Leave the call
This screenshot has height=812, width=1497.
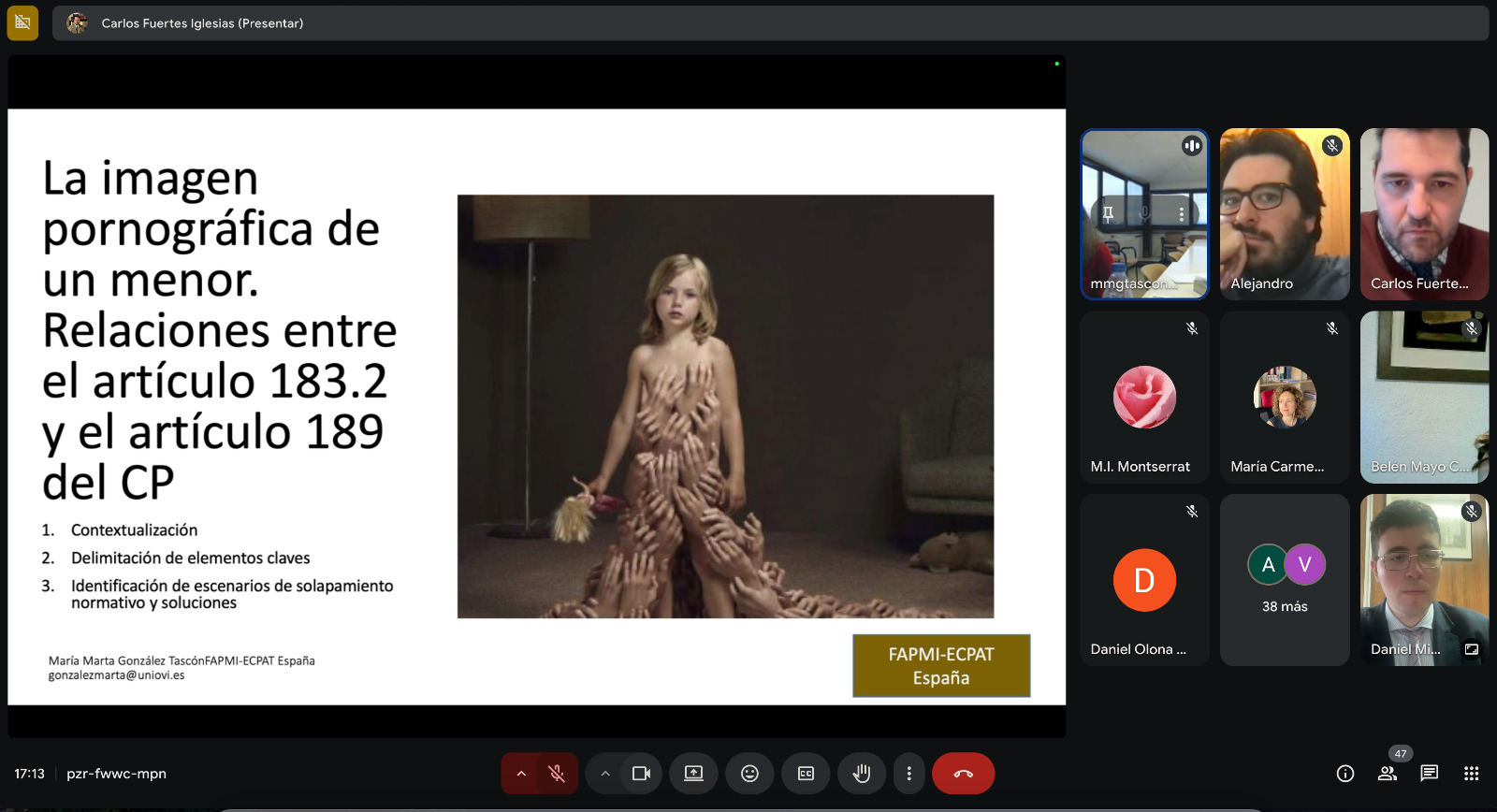(x=963, y=774)
